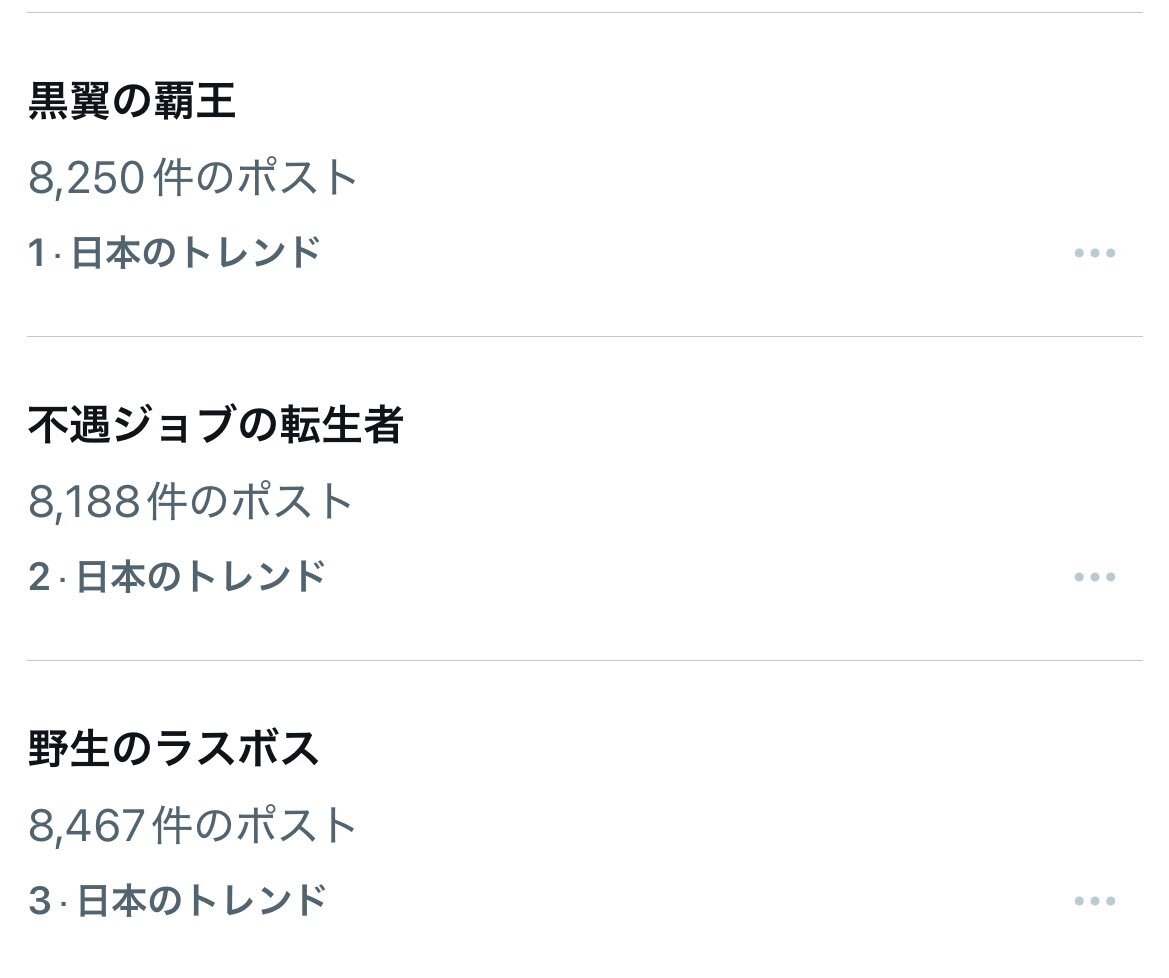The height and width of the screenshot is (978, 1169).
Task: Open the 黒翼の覇王 trend title
Action: tap(132, 102)
